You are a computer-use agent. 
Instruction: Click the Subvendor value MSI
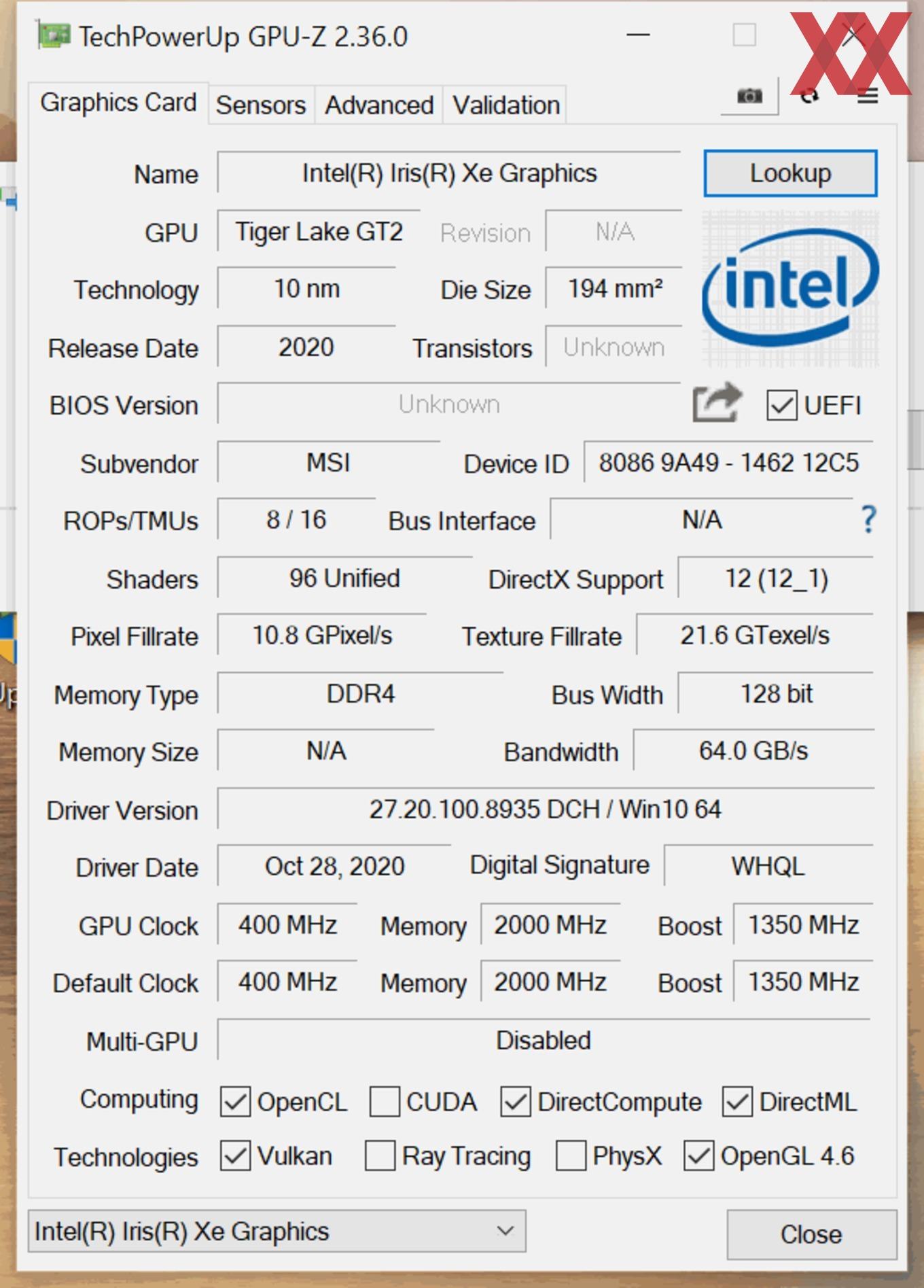[328, 462]
